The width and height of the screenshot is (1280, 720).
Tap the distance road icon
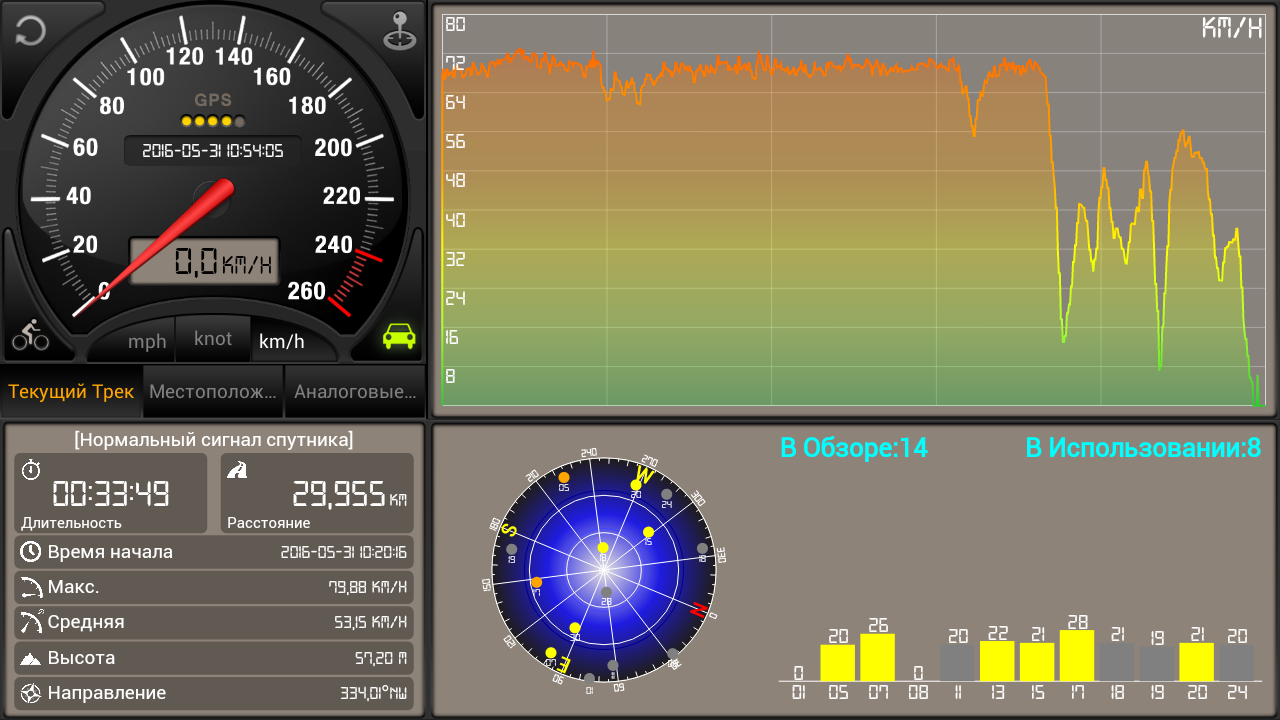pyautogui.click(x=237, y=469)
